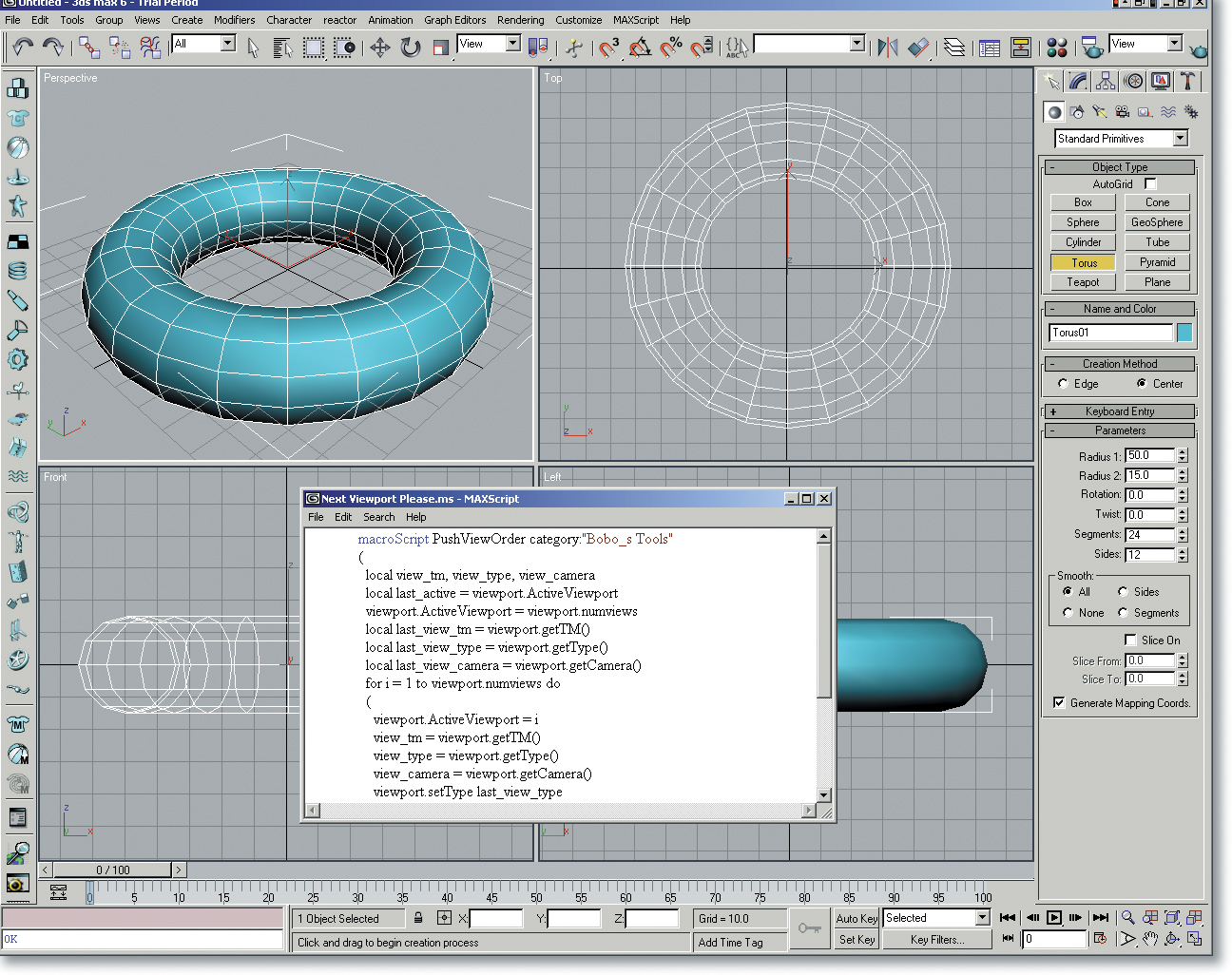
Task: Open Edit menu in MAXScript editor
Action: tap(343, 517)
